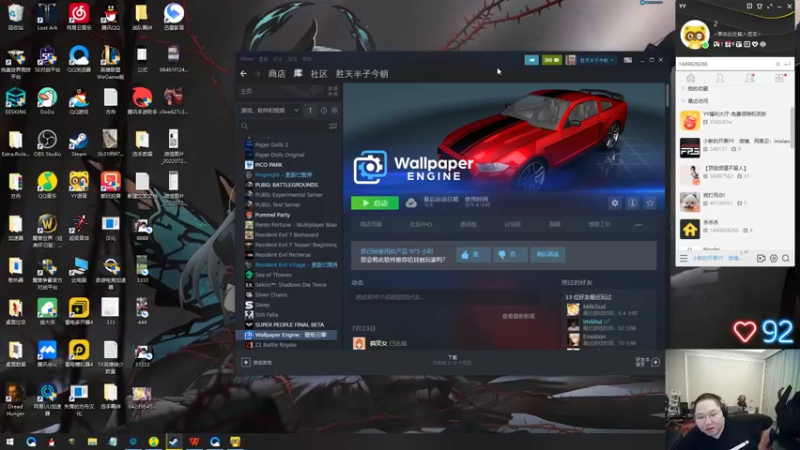Open Steam desktop shortcut icon
800x450 pixels.
click(x=79, y=143)
